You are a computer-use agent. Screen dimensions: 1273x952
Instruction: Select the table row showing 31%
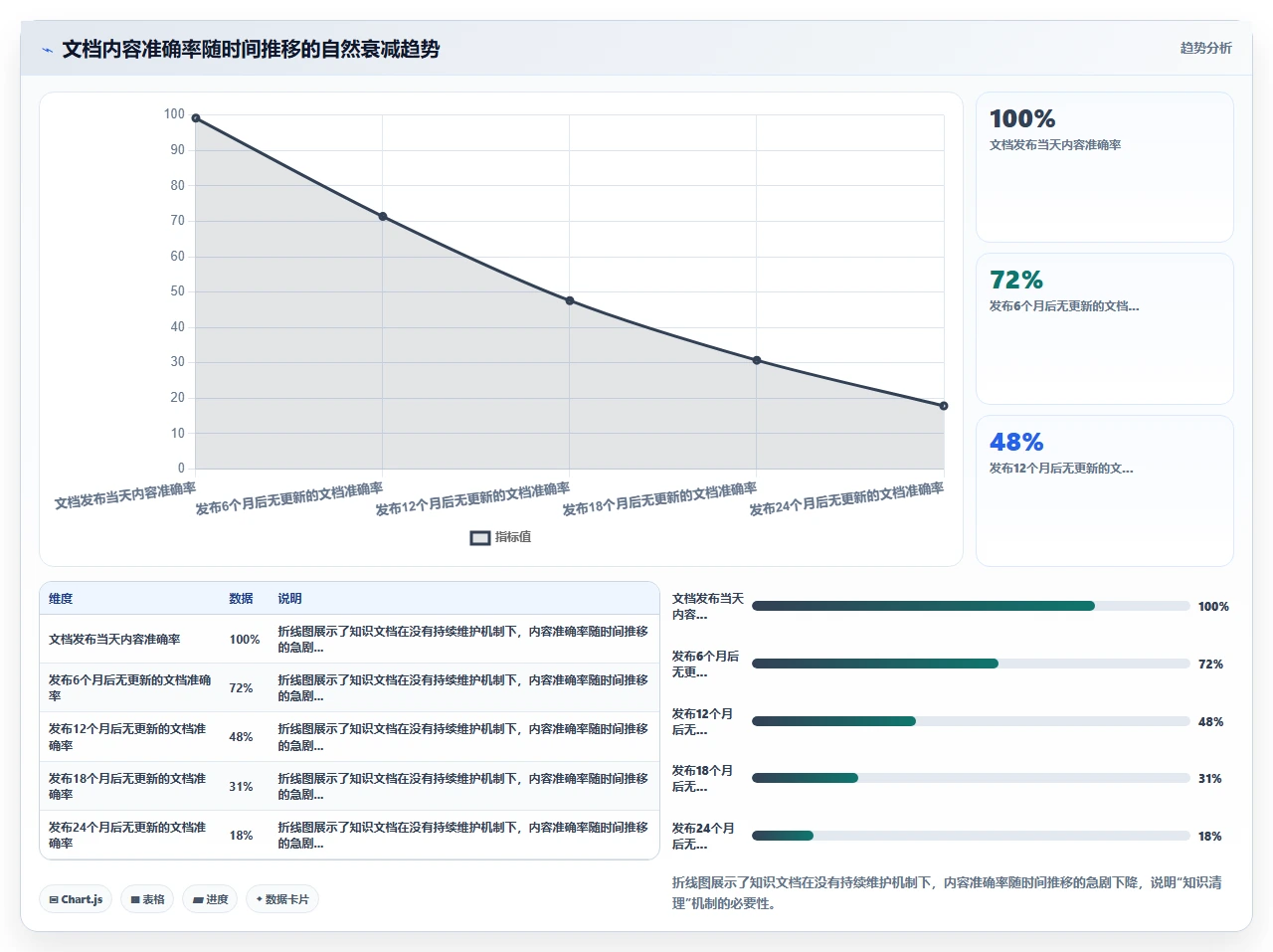(349, 786)
